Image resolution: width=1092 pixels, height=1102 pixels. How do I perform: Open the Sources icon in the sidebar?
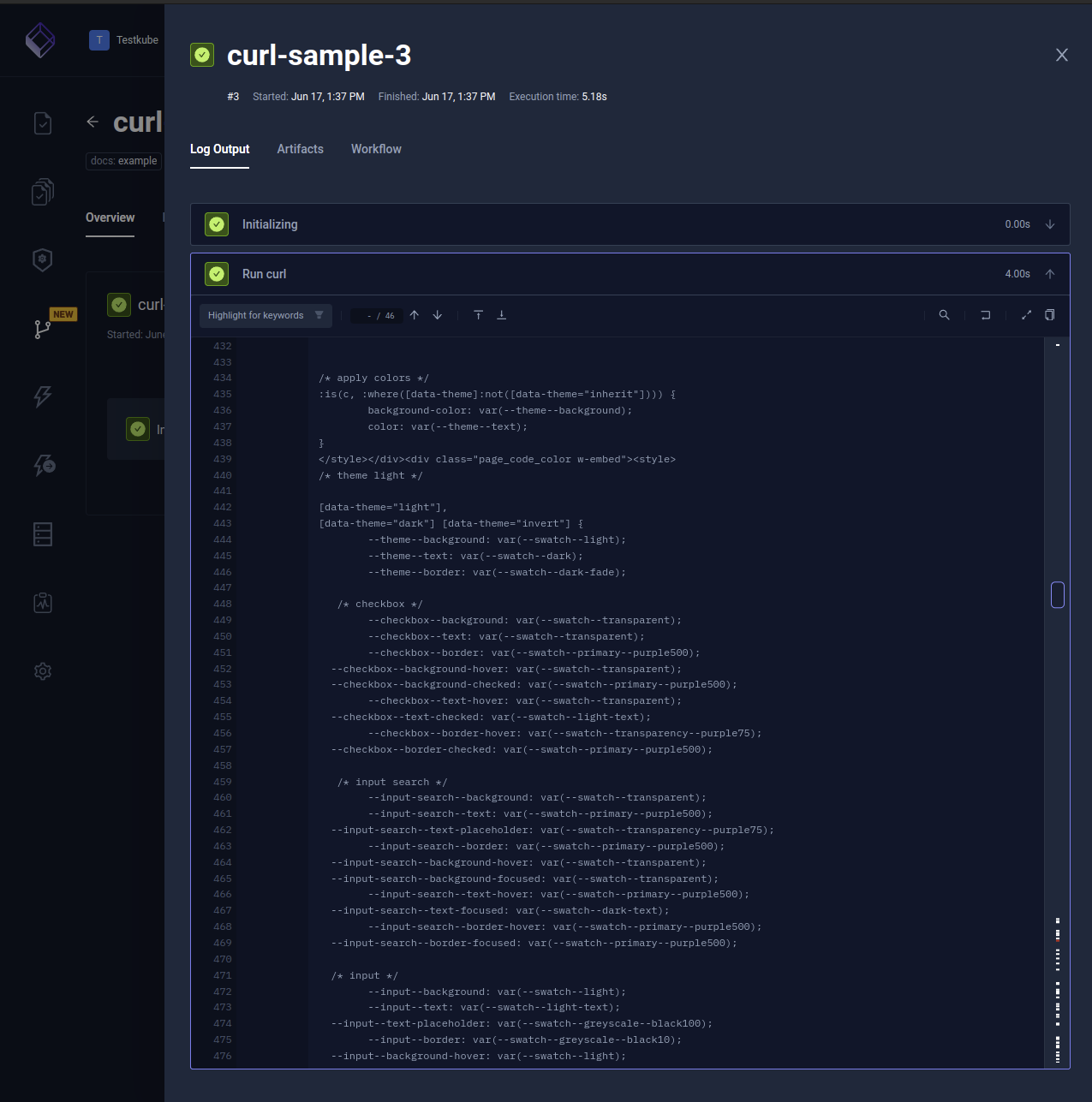(x=43, y=533)
